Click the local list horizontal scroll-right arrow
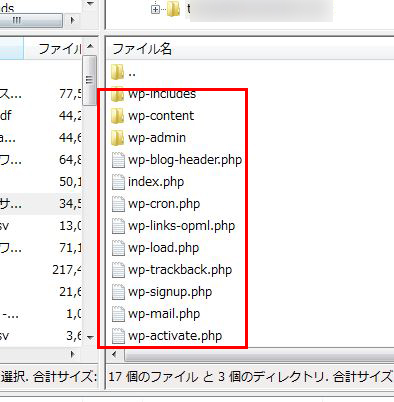 pyautogui.click(x=73, y=355)
